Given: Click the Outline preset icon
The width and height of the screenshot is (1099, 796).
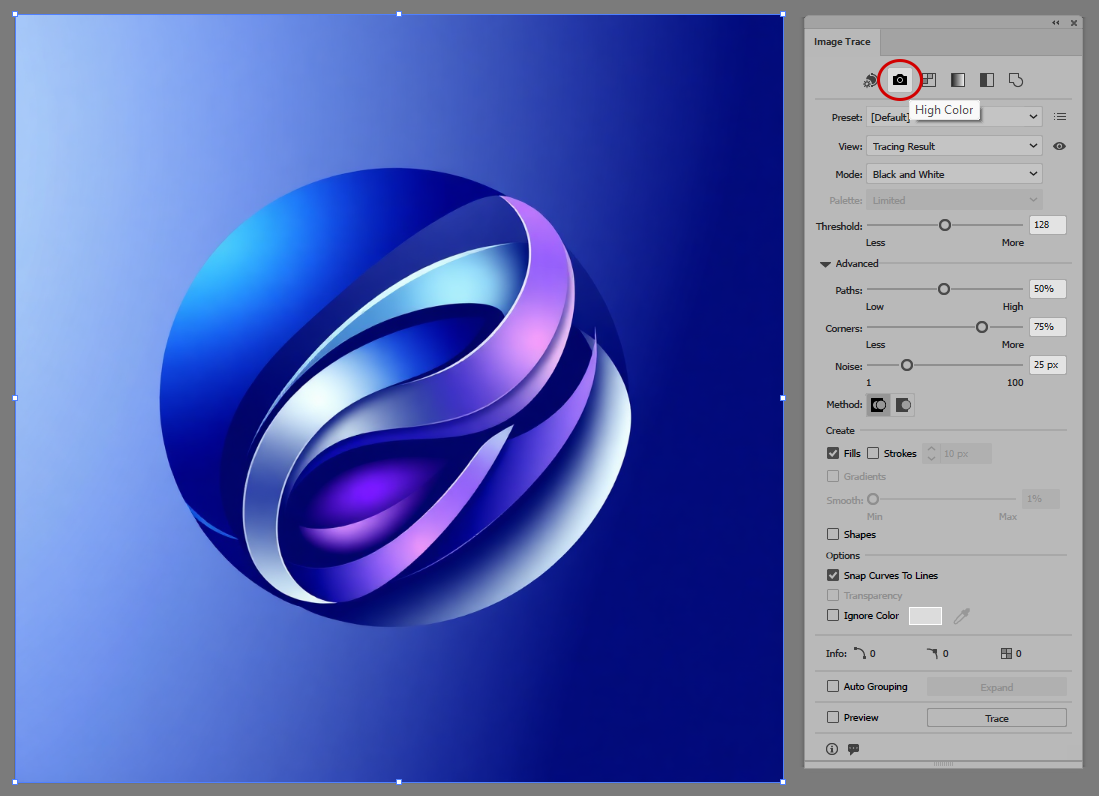Looking at the screenshot, I should [1016, 80].
